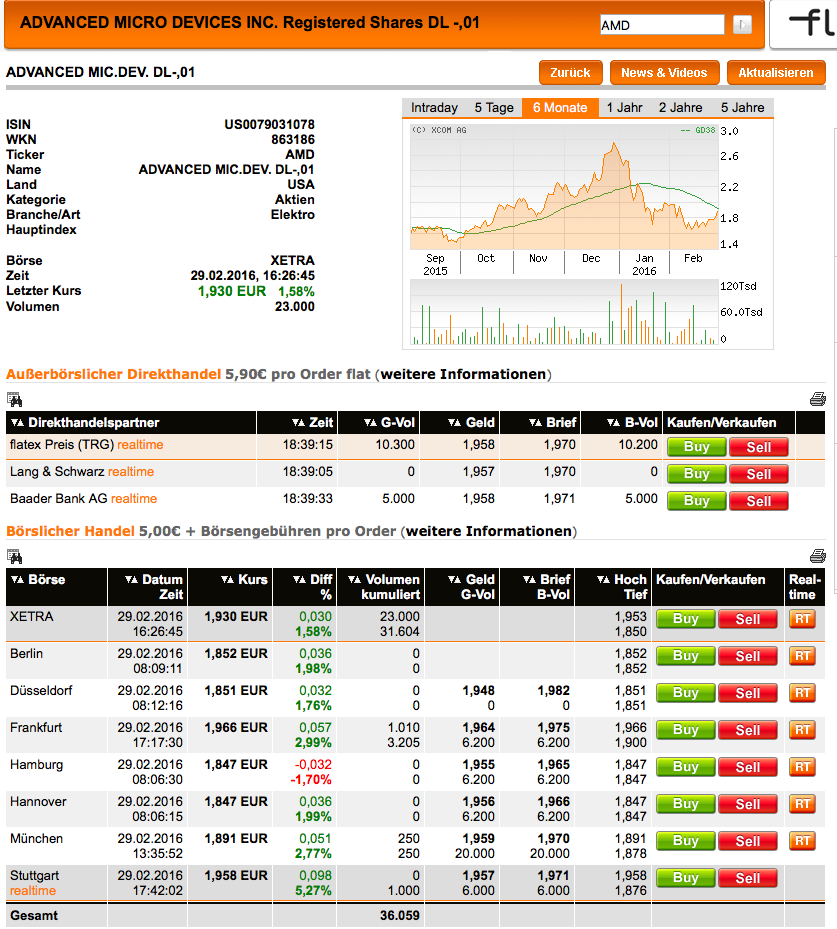The height and width of the screenshot is (929, 837).
Task: Focus the AMD symbol search field
Action: [x=662, y=25]
